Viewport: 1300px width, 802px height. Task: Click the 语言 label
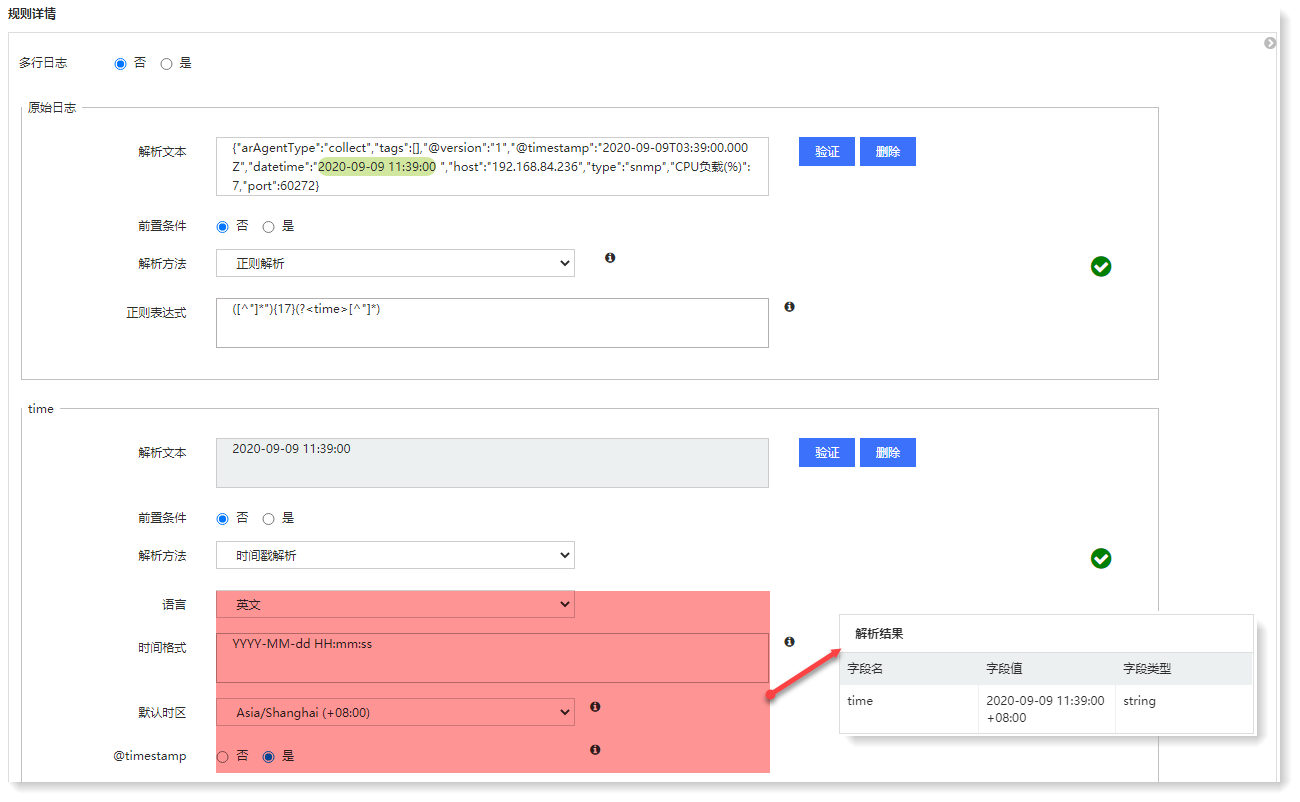(174, 604)
